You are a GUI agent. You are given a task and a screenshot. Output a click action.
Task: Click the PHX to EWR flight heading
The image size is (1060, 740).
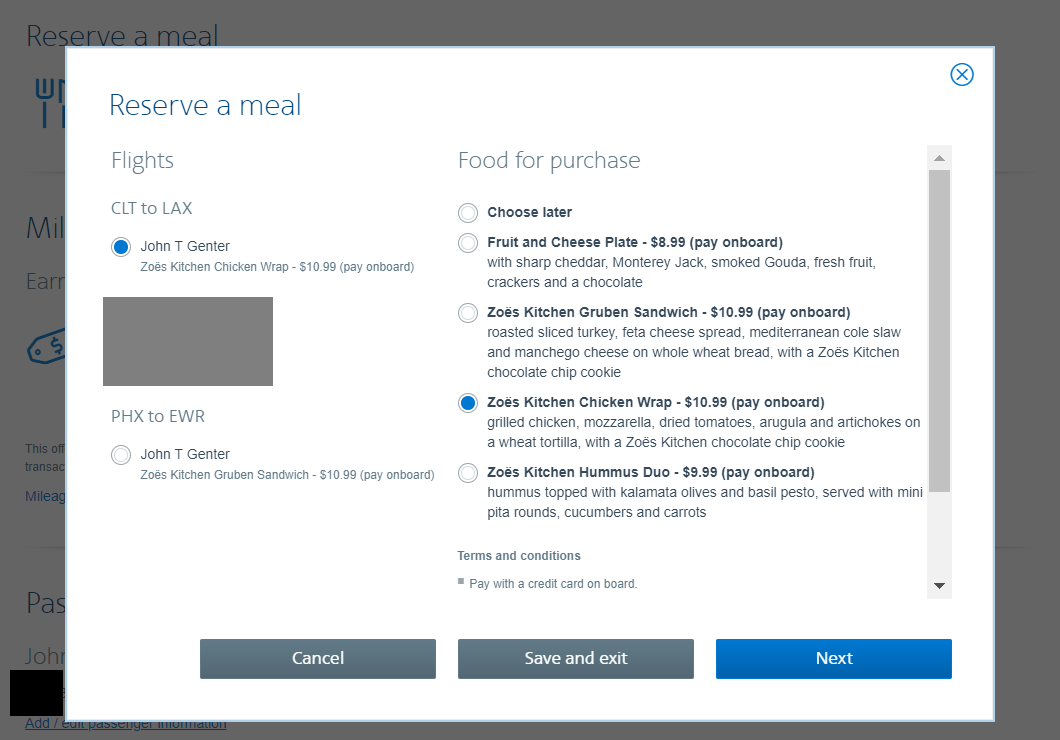click(x=158, y=416)
